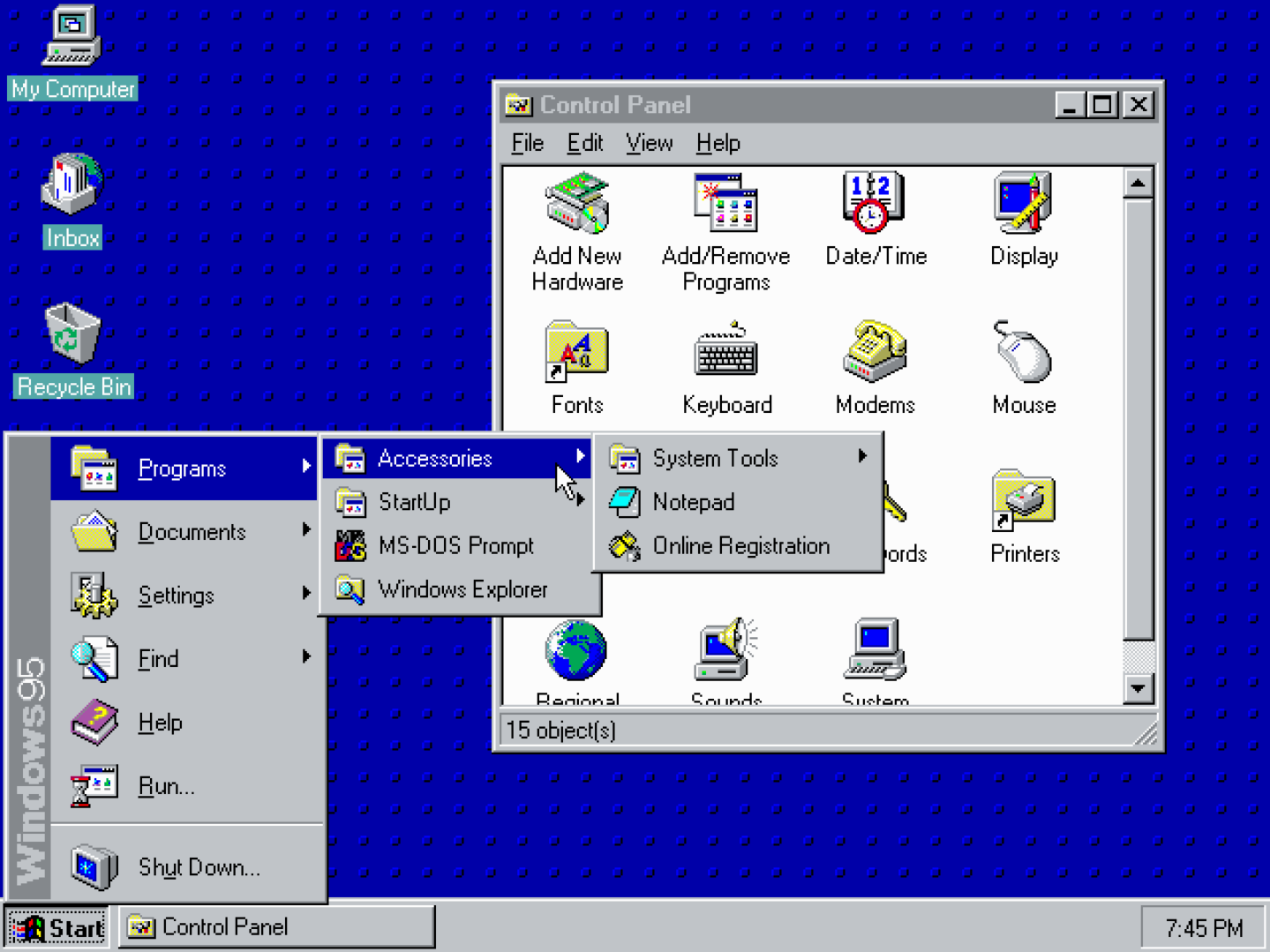Open Add/Remove Programs applet
The width and height of the screenshot is (1270, 952).
pyautogui.click(x=725, y=205)
